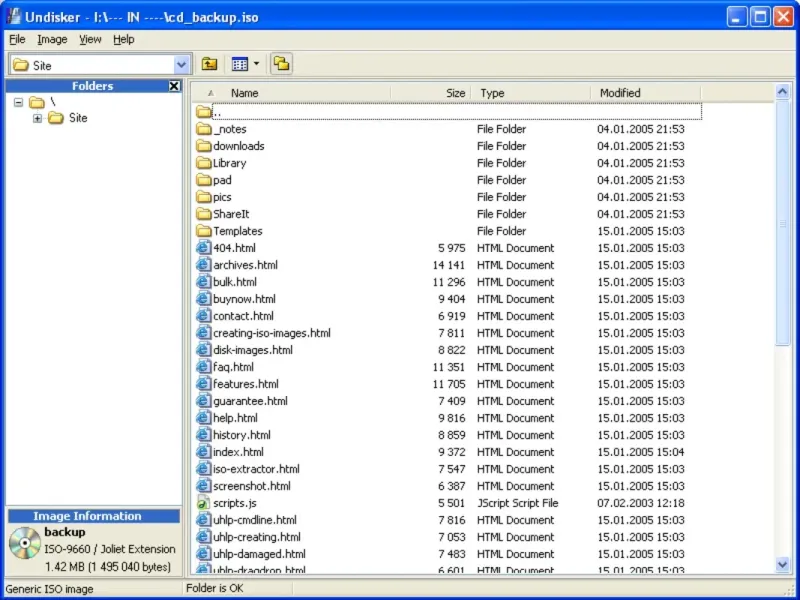Click the file list scroll down arrow
The height and width of the screenshot is (600, 800).
[783, 565]
